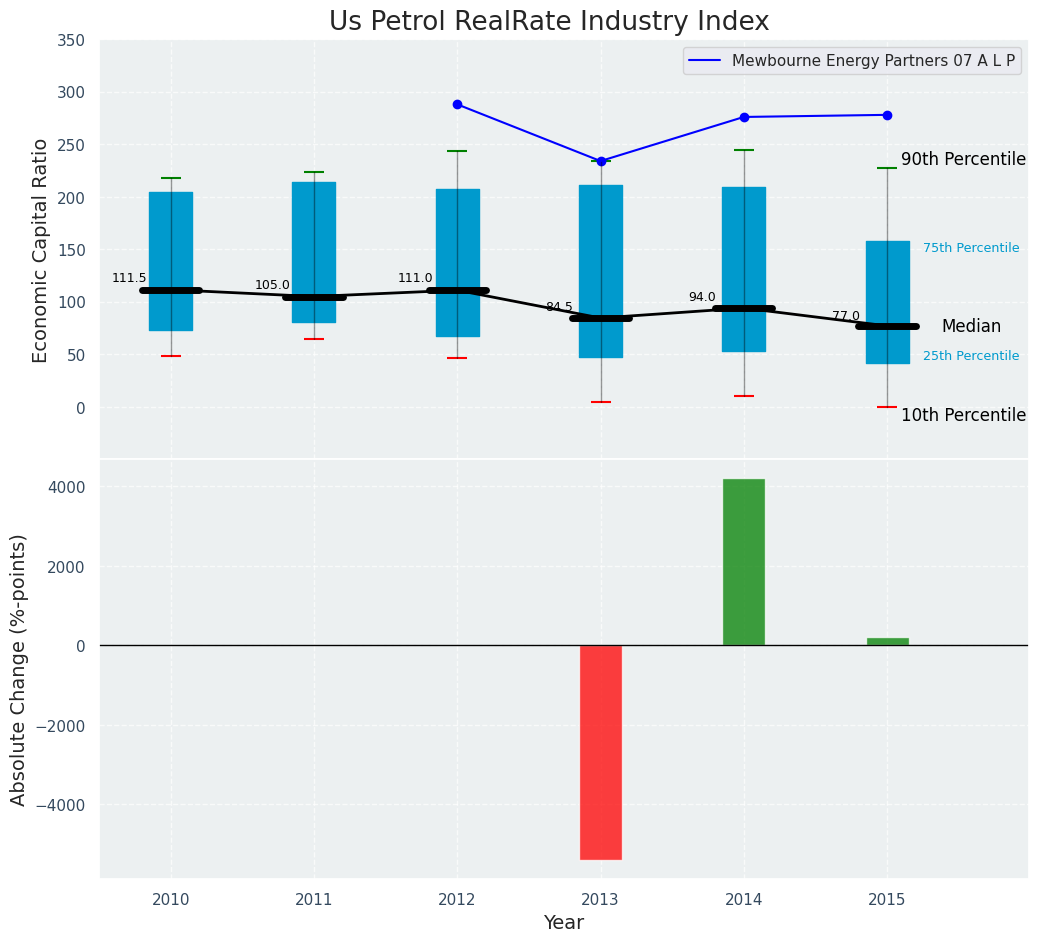The height and width of the screenshot is (942, 1039).
Task: Select the red 2013 absolute change bar
Action: (601, 752)
